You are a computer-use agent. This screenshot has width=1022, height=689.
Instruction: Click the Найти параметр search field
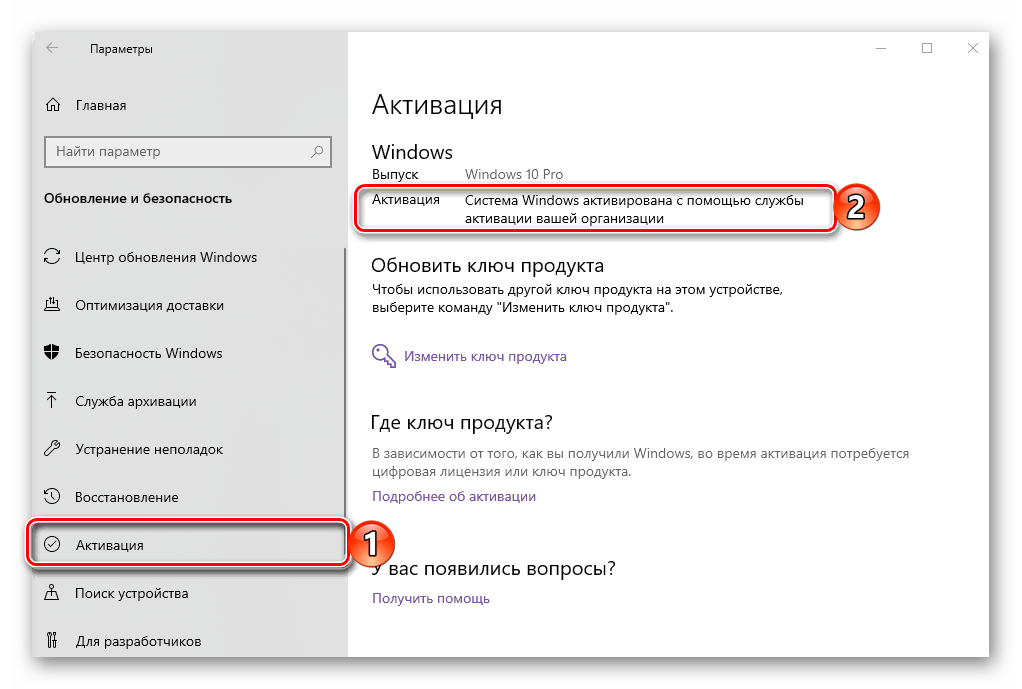[188, 151]
